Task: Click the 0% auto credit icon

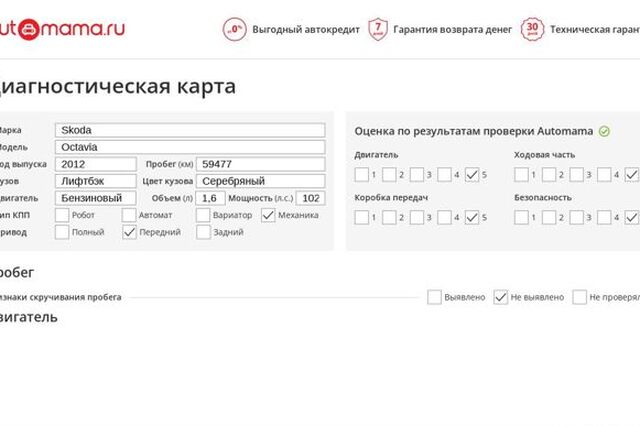Action: pyautogui.click(x=235, y=29)
